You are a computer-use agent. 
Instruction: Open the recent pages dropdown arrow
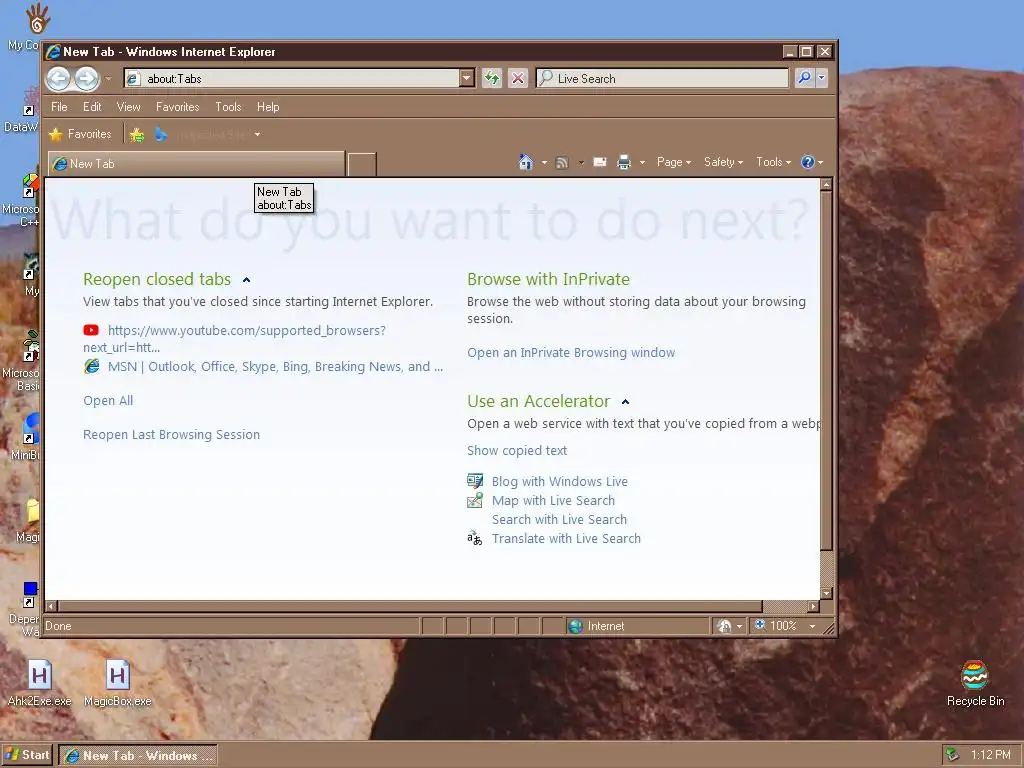click(108, 79)
